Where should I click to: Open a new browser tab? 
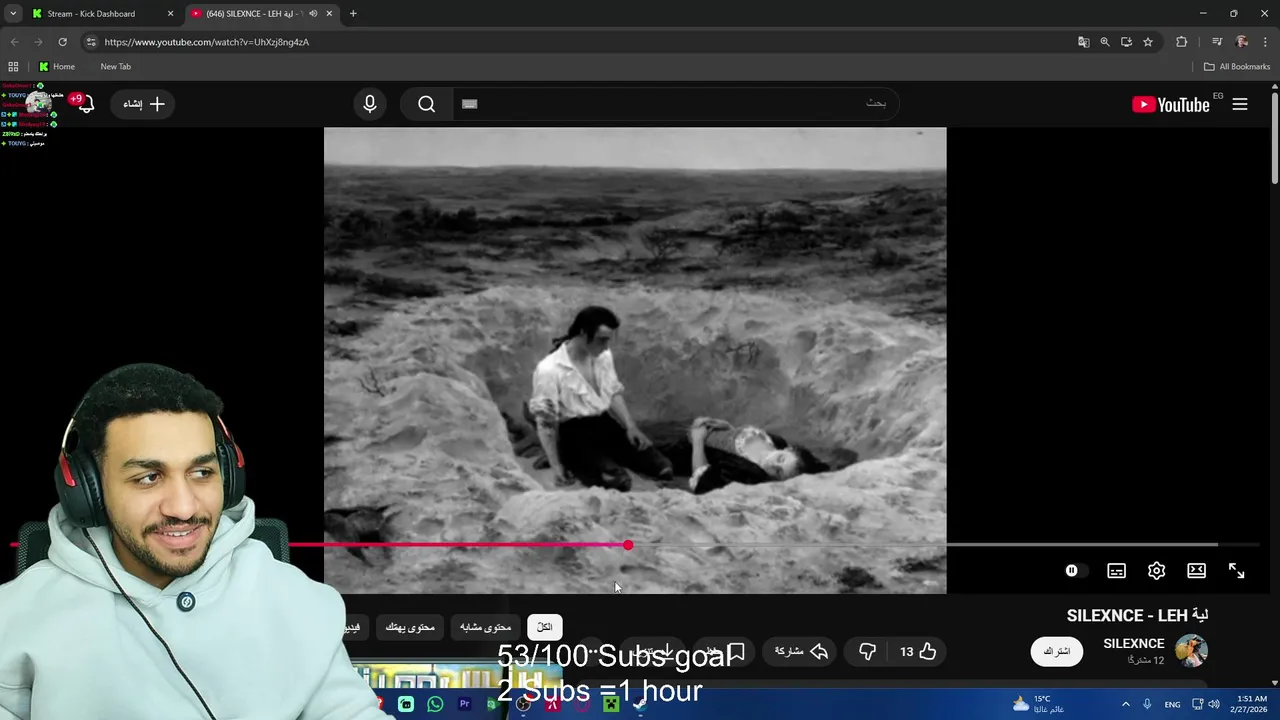coord(353,14)
